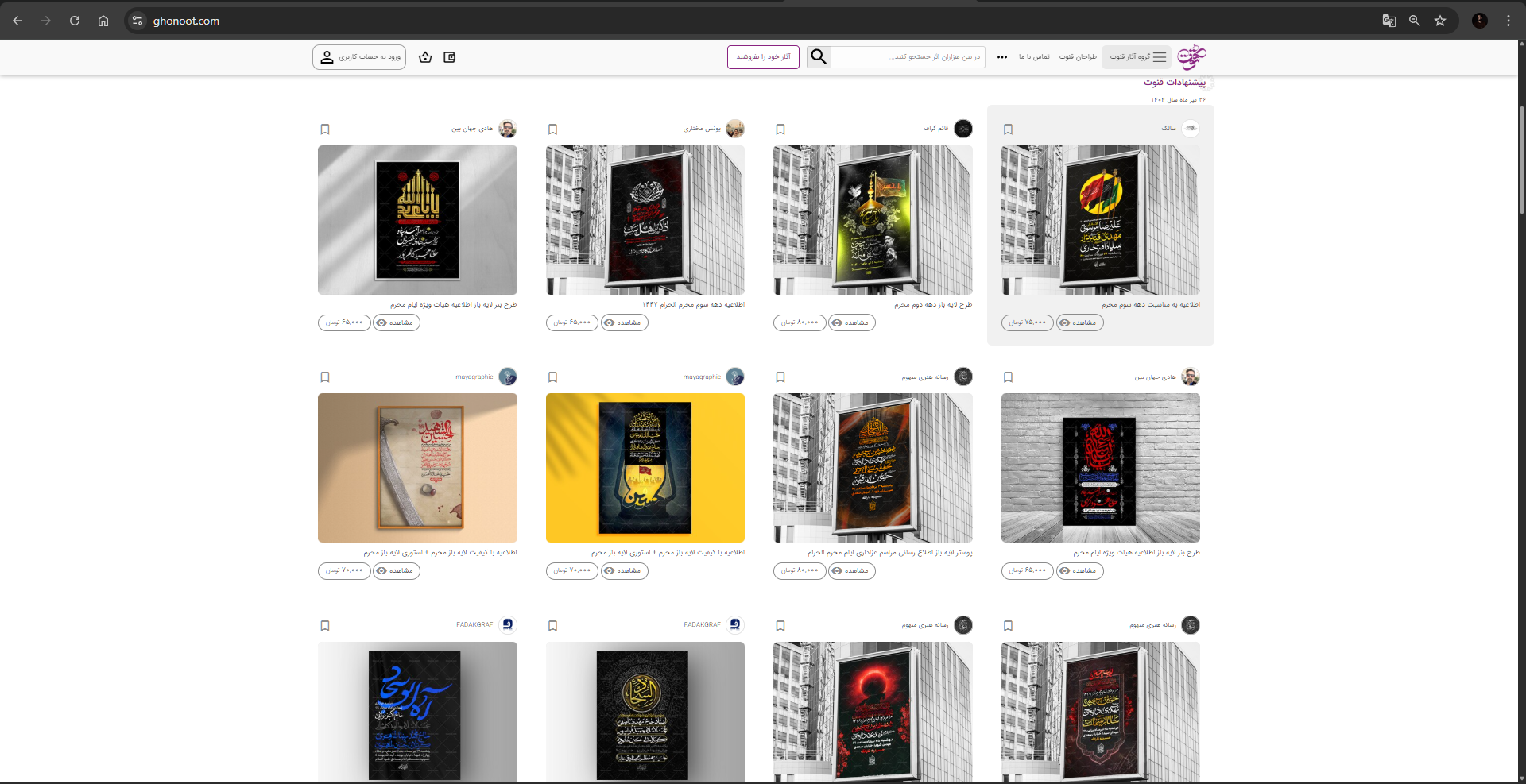Click رسانه هنری مبهوم avatar above red eclipse poster
The width and height of the screenshot is (1526, 784).
[963, 625]
